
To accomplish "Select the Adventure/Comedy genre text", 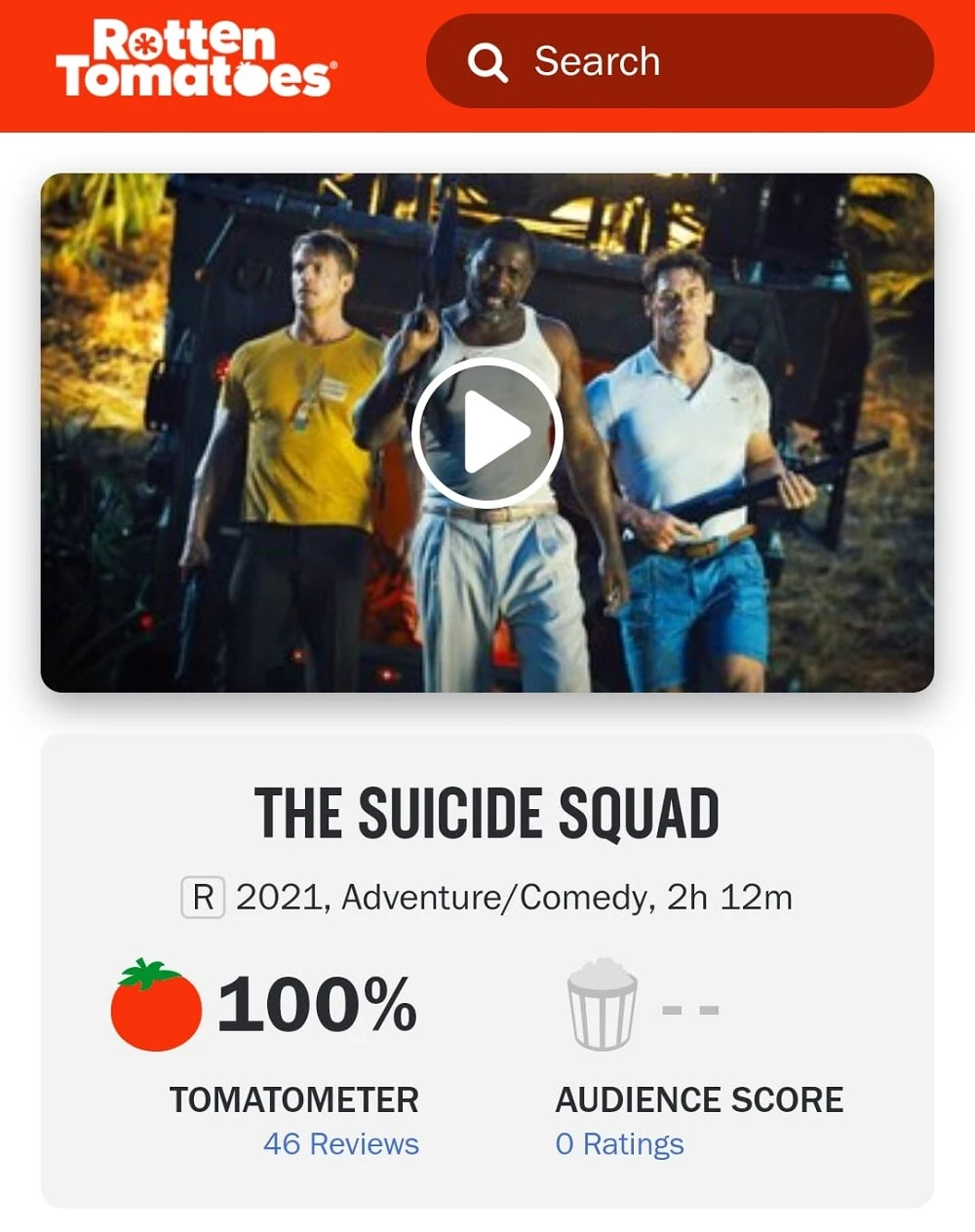I will click(x=495, y=897).
